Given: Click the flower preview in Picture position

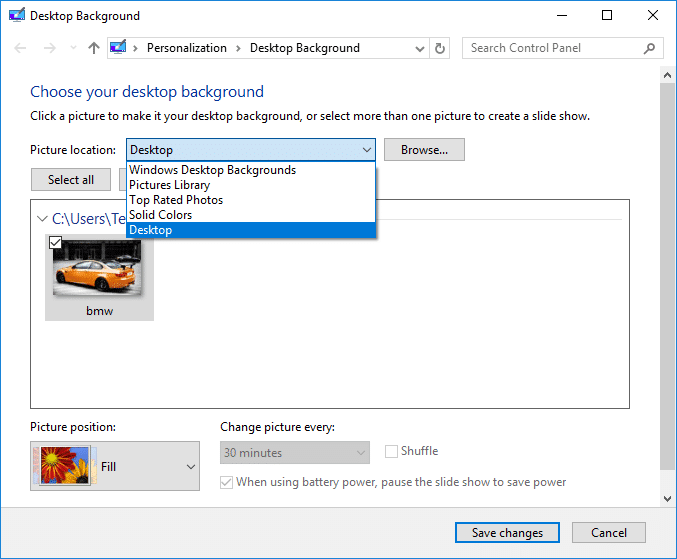Looking at the screenshot, I should [65, 465].
